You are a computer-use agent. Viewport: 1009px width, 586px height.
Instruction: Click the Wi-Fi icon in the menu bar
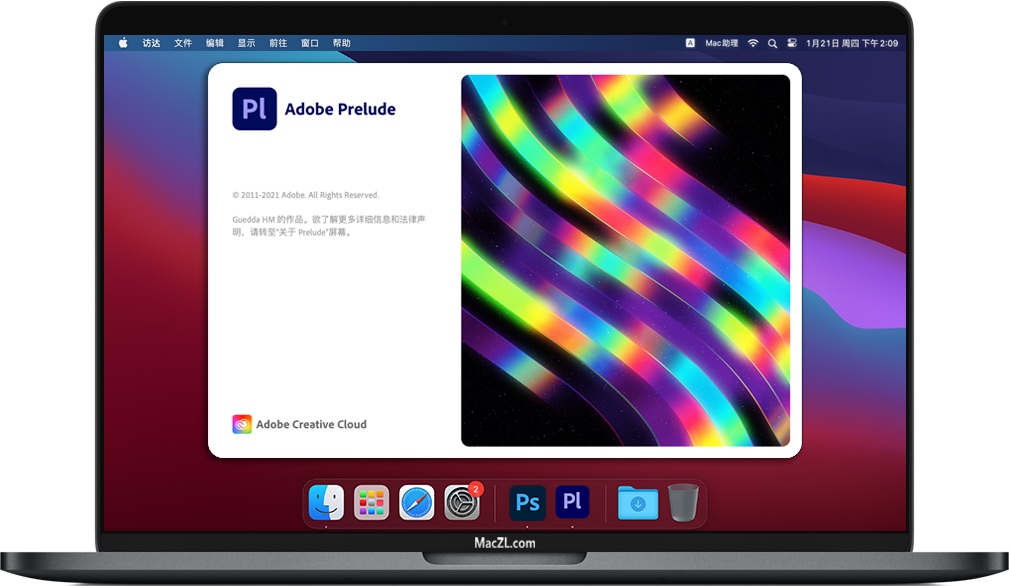(753, 43)
